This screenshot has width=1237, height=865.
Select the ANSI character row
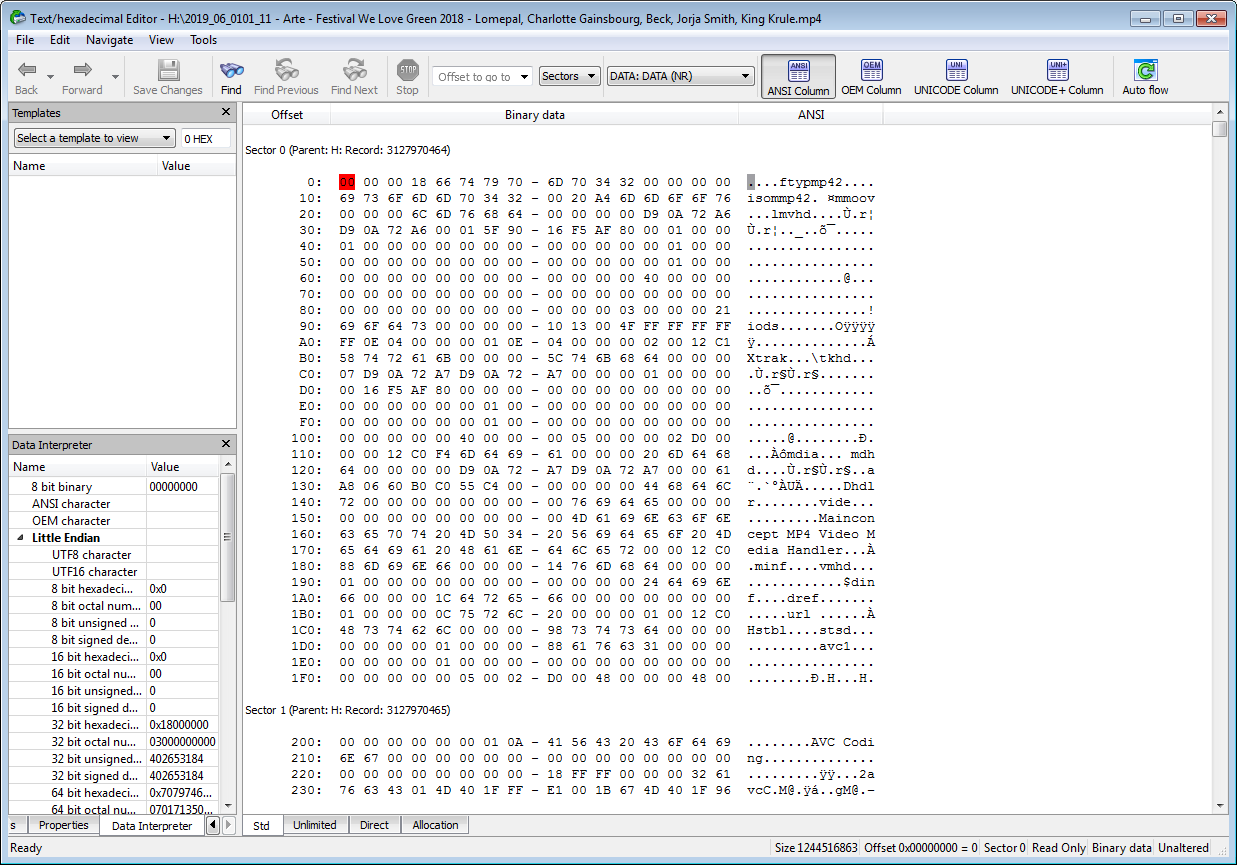pyautogui.click(x=114, y=504)
